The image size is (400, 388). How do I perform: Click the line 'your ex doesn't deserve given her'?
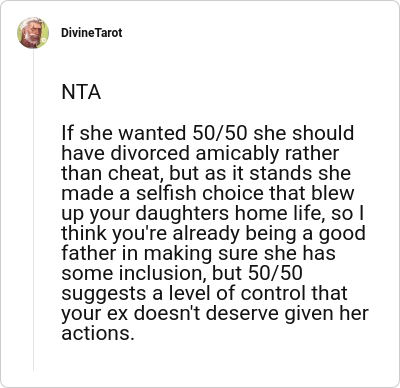[215, 313]
